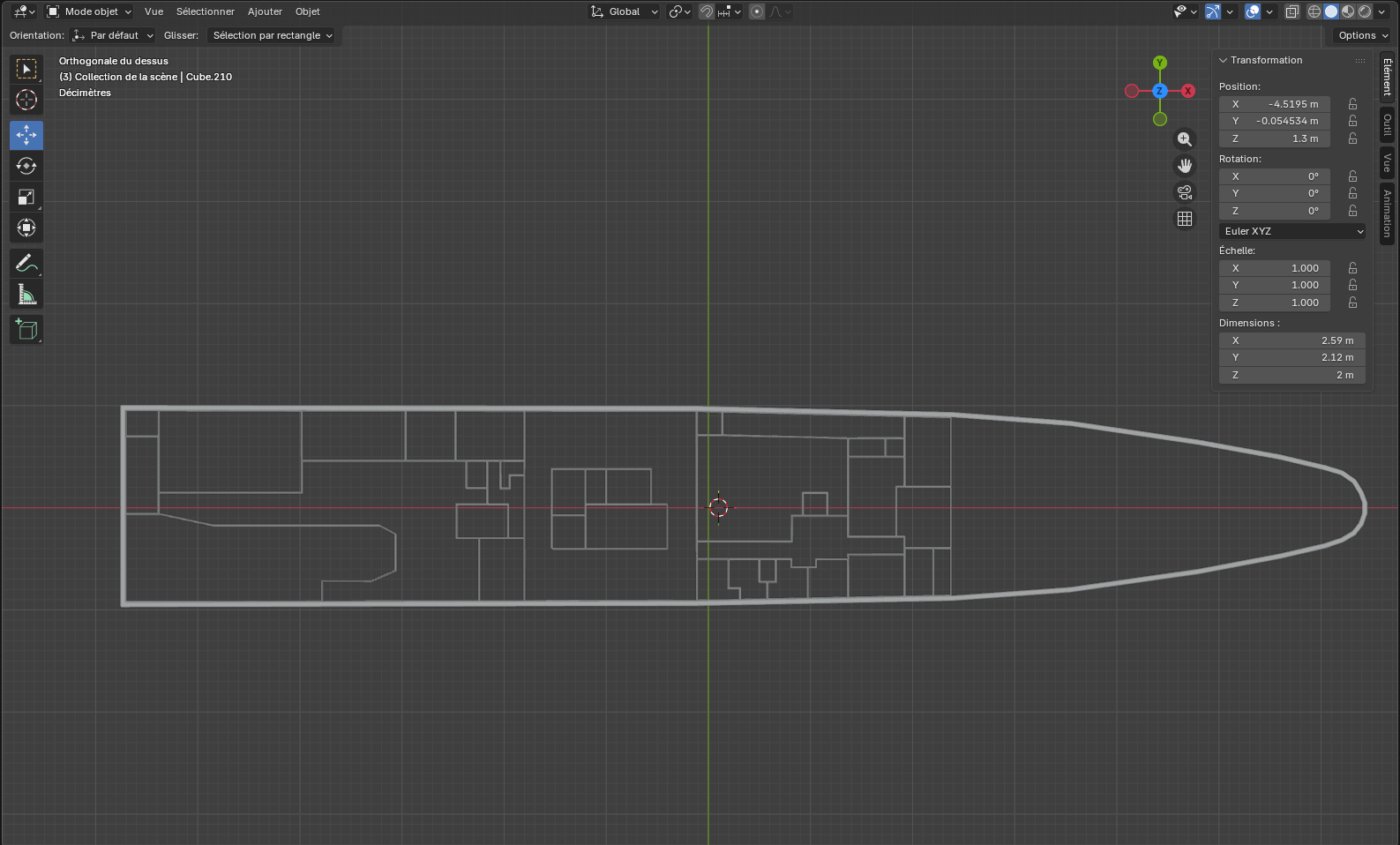The height and width of the screenshot is (845, 1400).
Task: Open the Options popover button
Action: click(1363, 35)
